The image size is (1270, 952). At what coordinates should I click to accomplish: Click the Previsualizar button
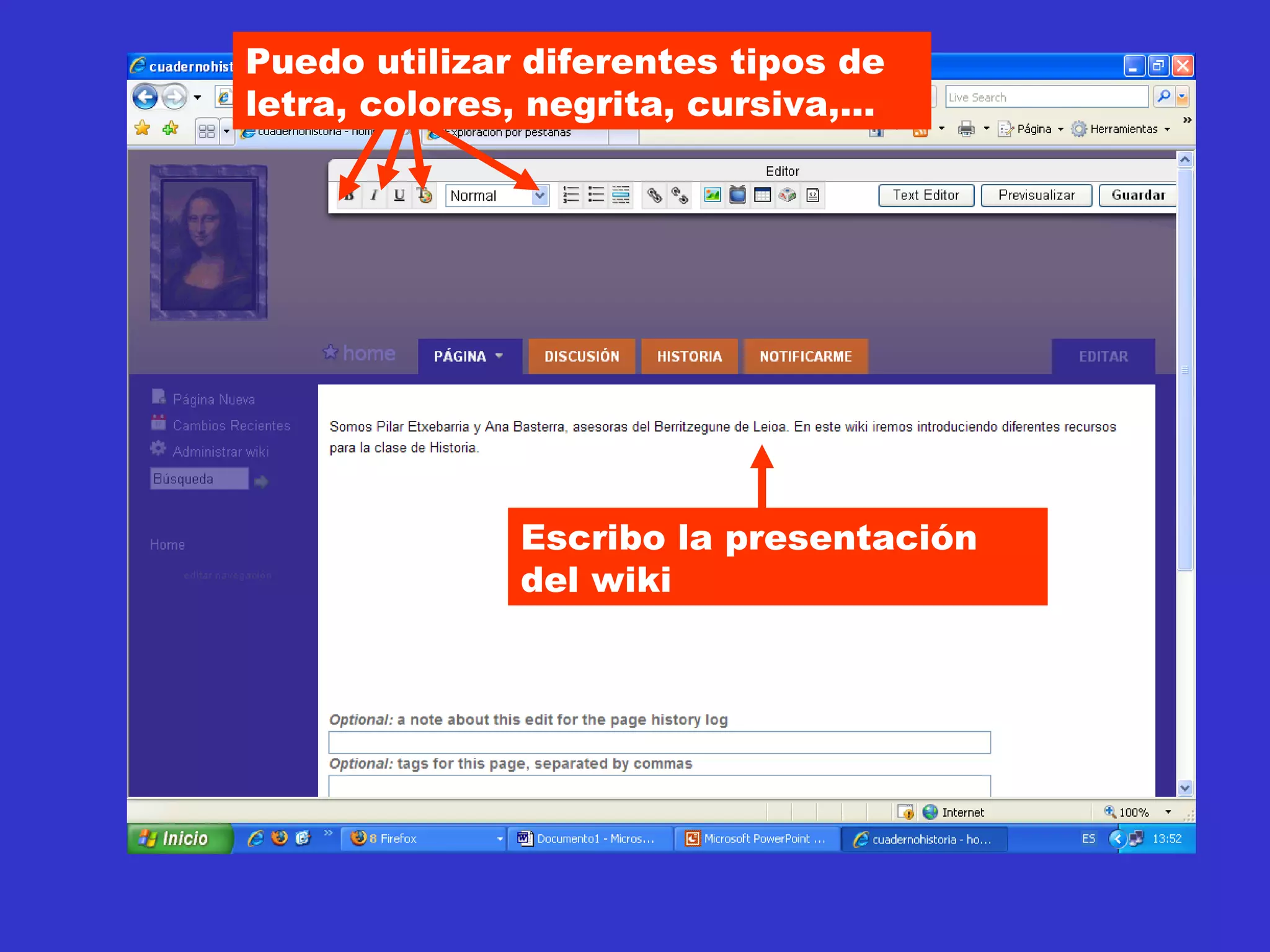tap(1036, 195)
